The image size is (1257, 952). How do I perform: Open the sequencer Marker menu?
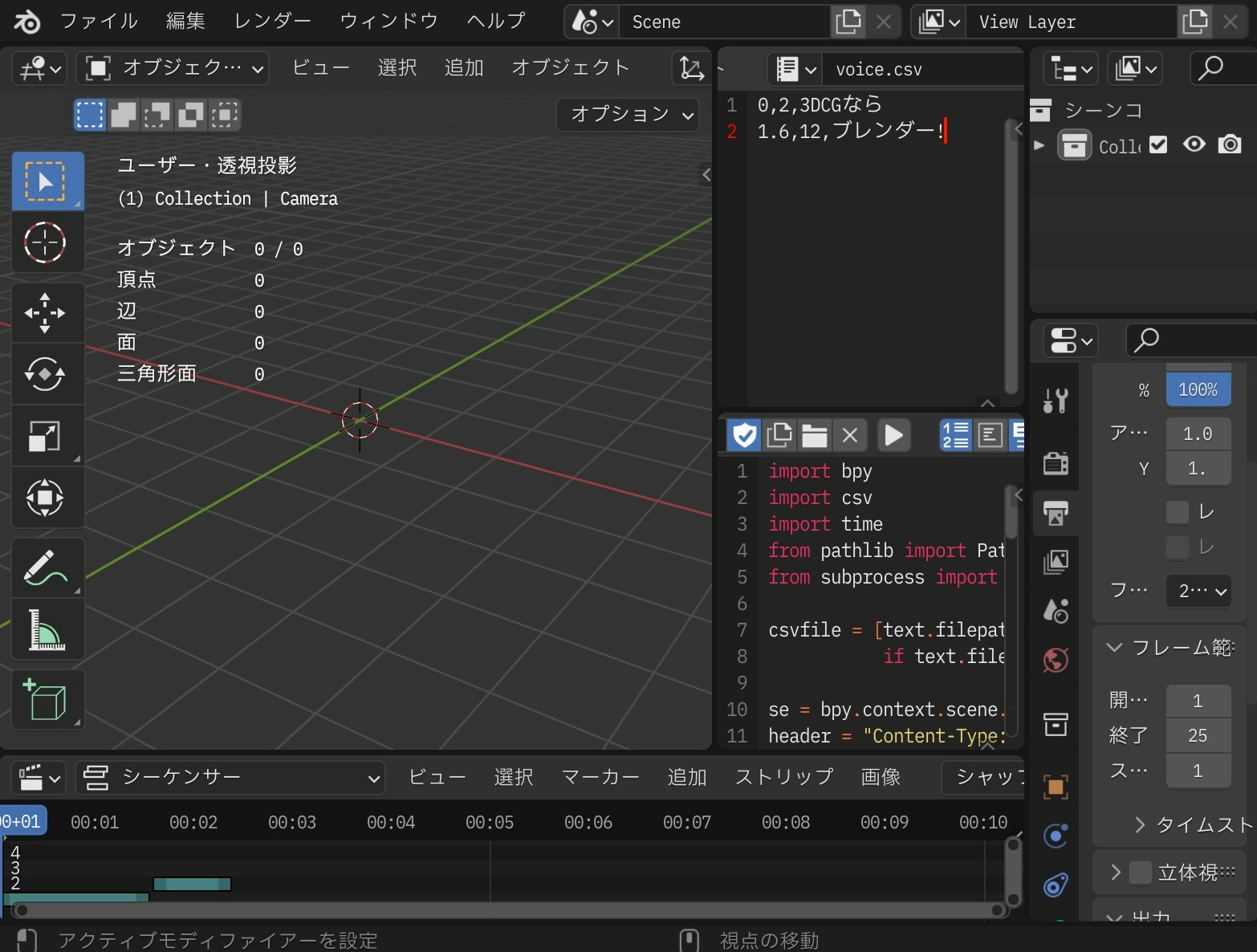coord(600,777)
